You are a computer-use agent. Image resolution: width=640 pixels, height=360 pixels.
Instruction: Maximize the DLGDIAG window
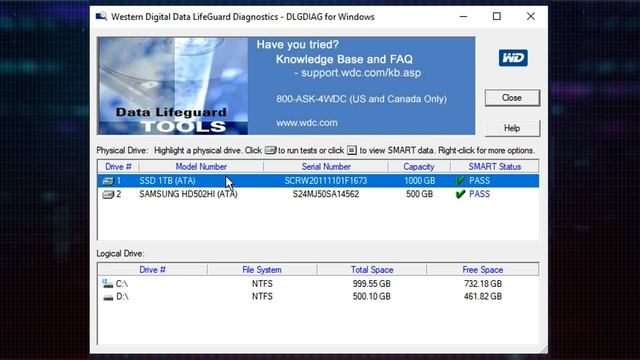click(x=497, y=17)
